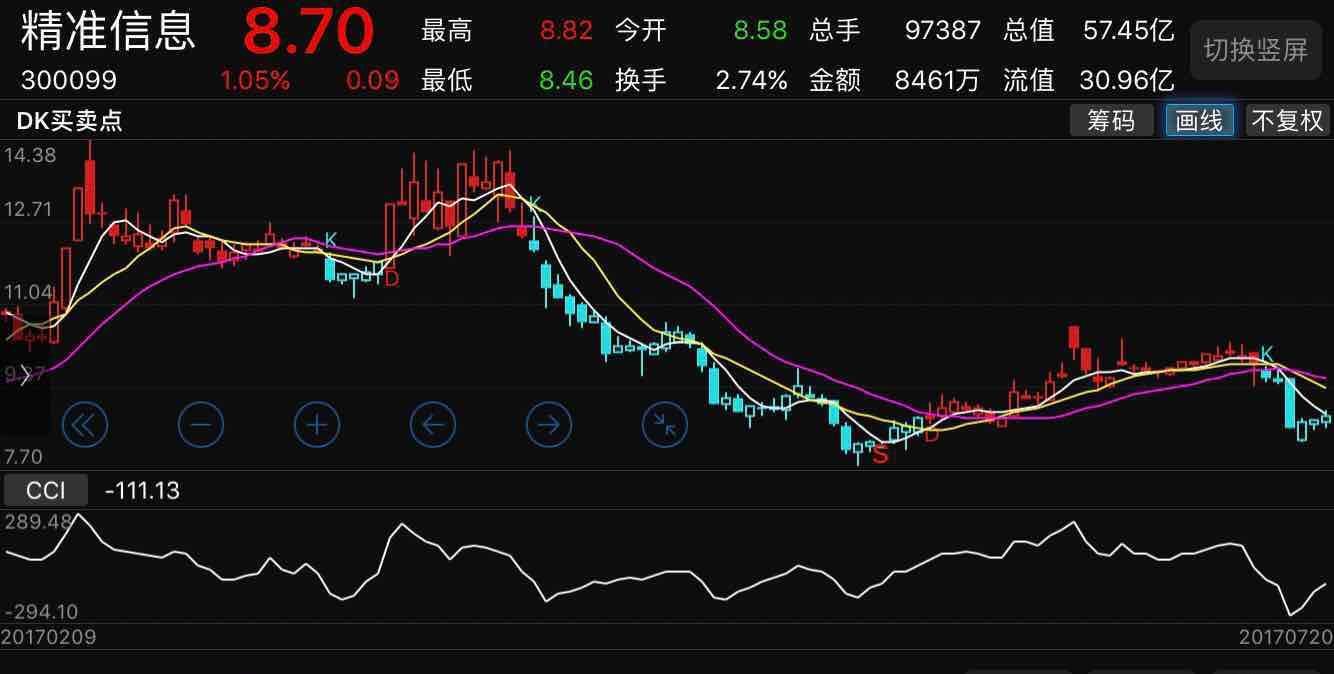Click the 流值 label
The image size is (1334, 674).
click(x=1029, y=80)
